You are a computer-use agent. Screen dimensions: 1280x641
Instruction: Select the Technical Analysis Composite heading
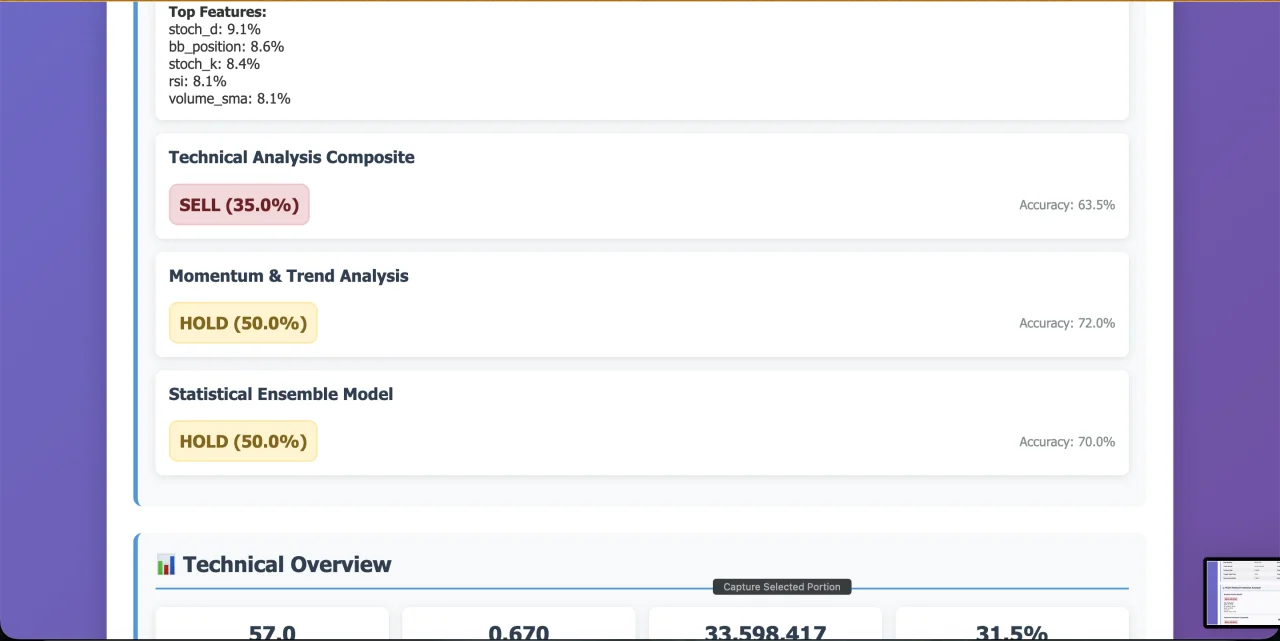(291, 157)
